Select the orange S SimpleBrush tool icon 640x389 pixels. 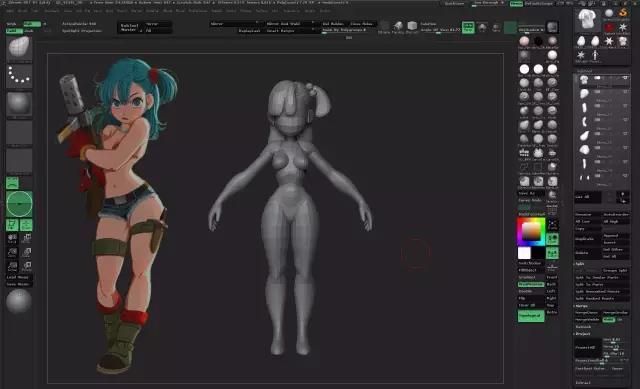[622, 13]
